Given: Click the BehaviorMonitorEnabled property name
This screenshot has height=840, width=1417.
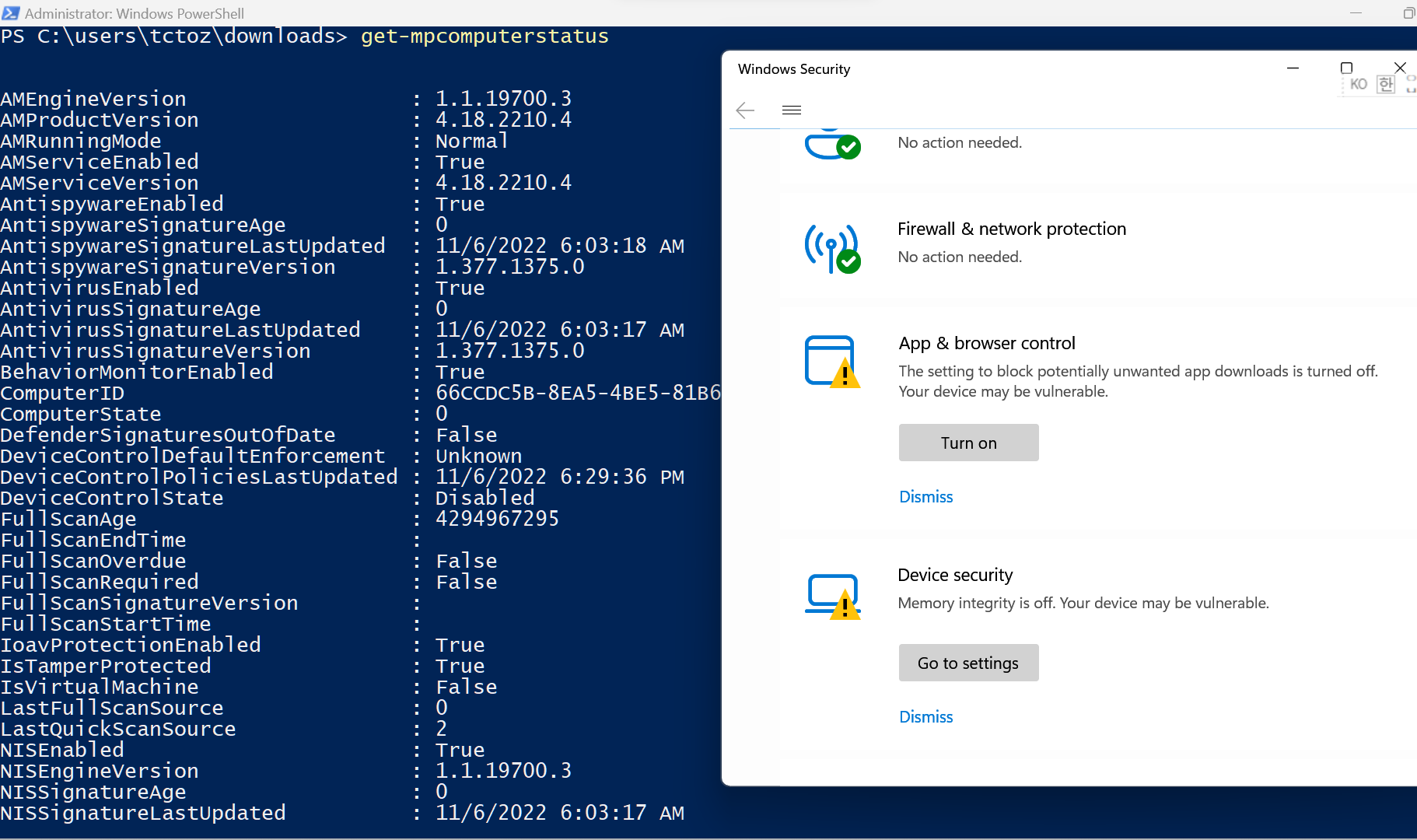Looking at the screenshot, I should click(x=137, y=372).
